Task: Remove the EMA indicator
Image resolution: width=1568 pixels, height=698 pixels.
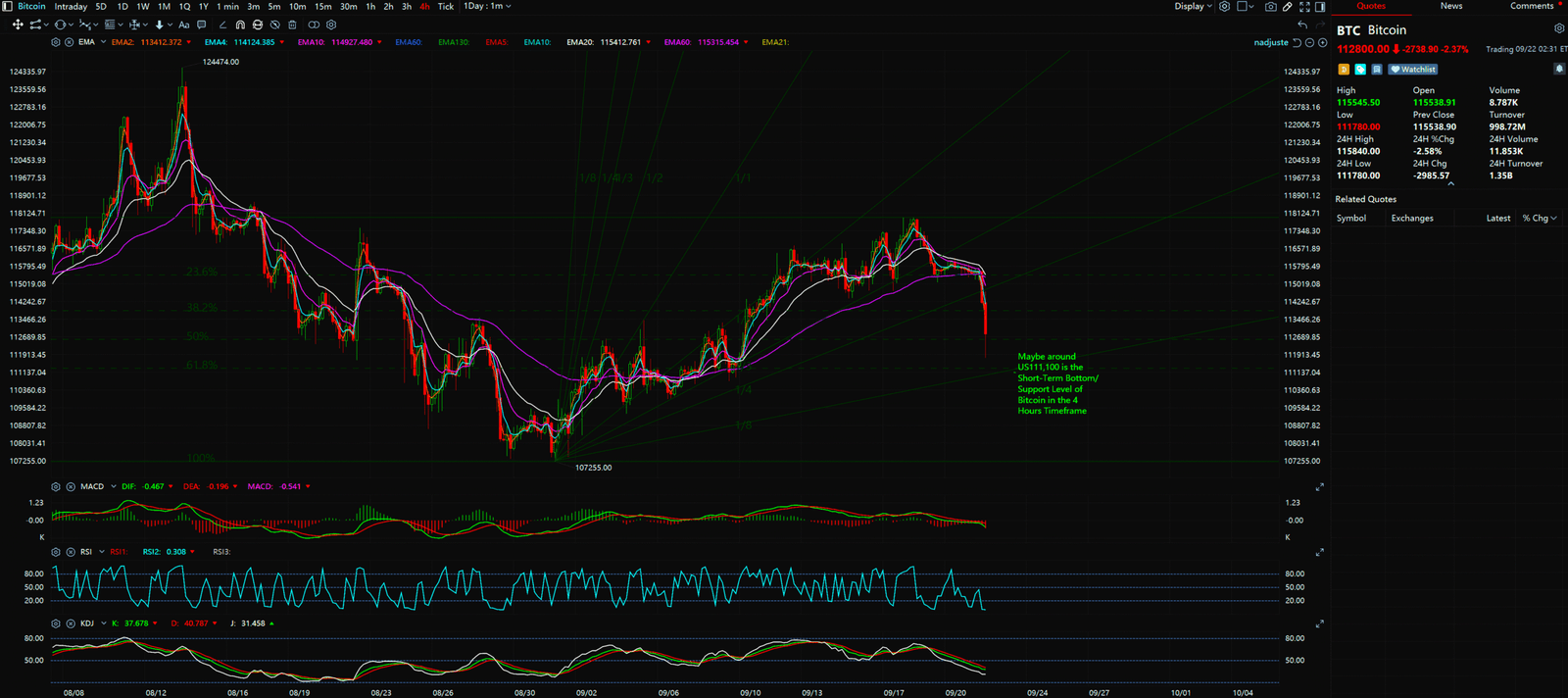Action: [x=70, y=42]
